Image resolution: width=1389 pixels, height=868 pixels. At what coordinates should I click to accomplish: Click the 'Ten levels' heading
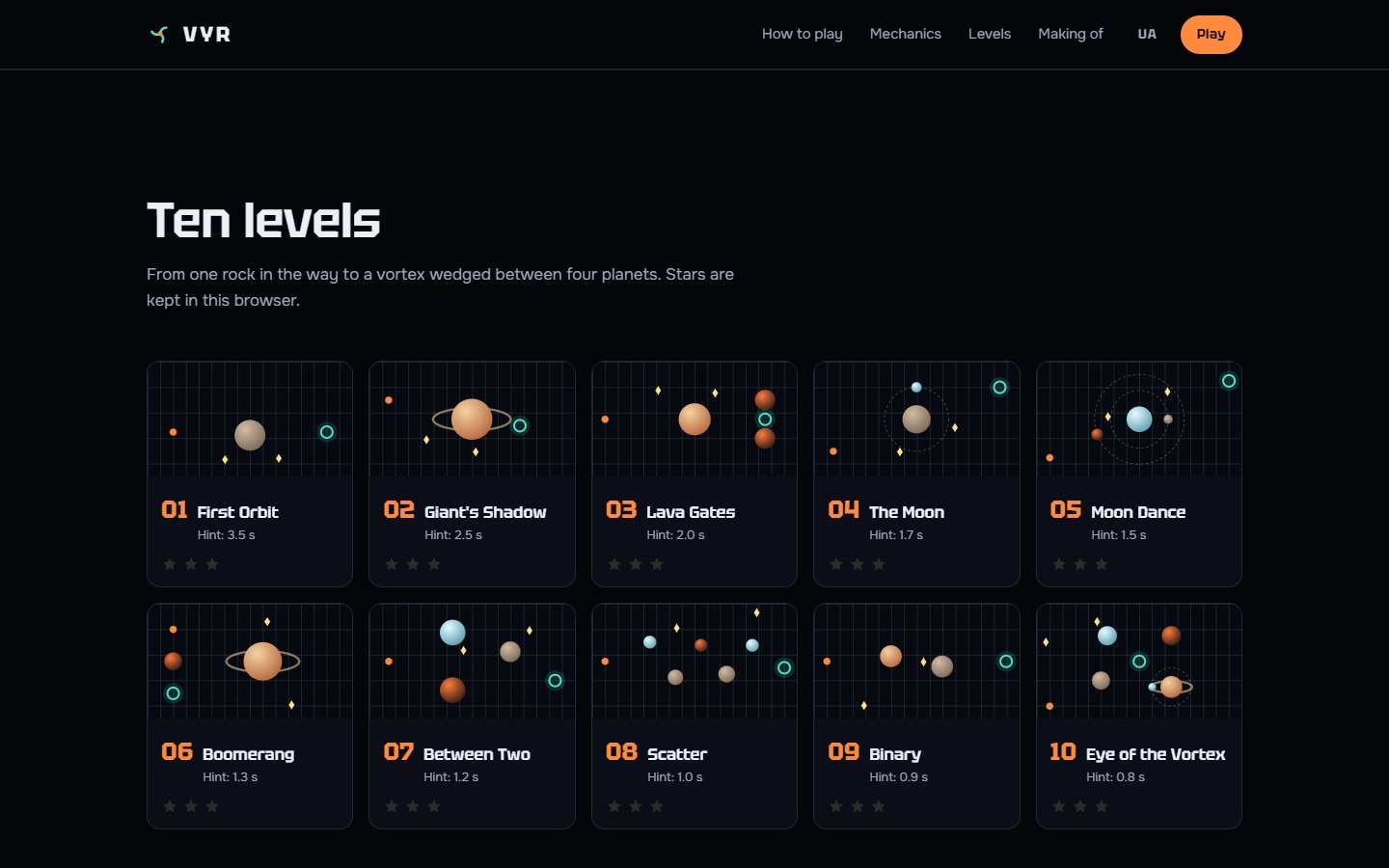(263, 220)
